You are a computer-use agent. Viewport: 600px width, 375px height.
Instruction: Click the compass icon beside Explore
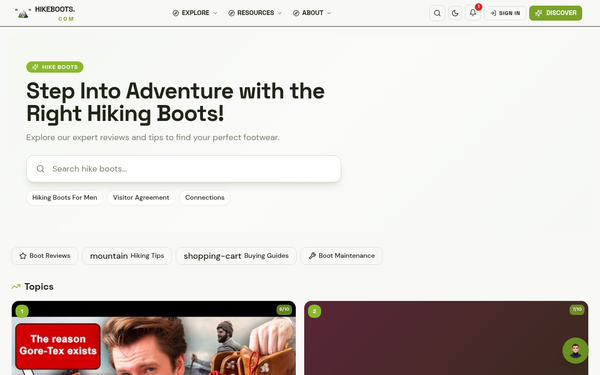(x=176, y=13)
